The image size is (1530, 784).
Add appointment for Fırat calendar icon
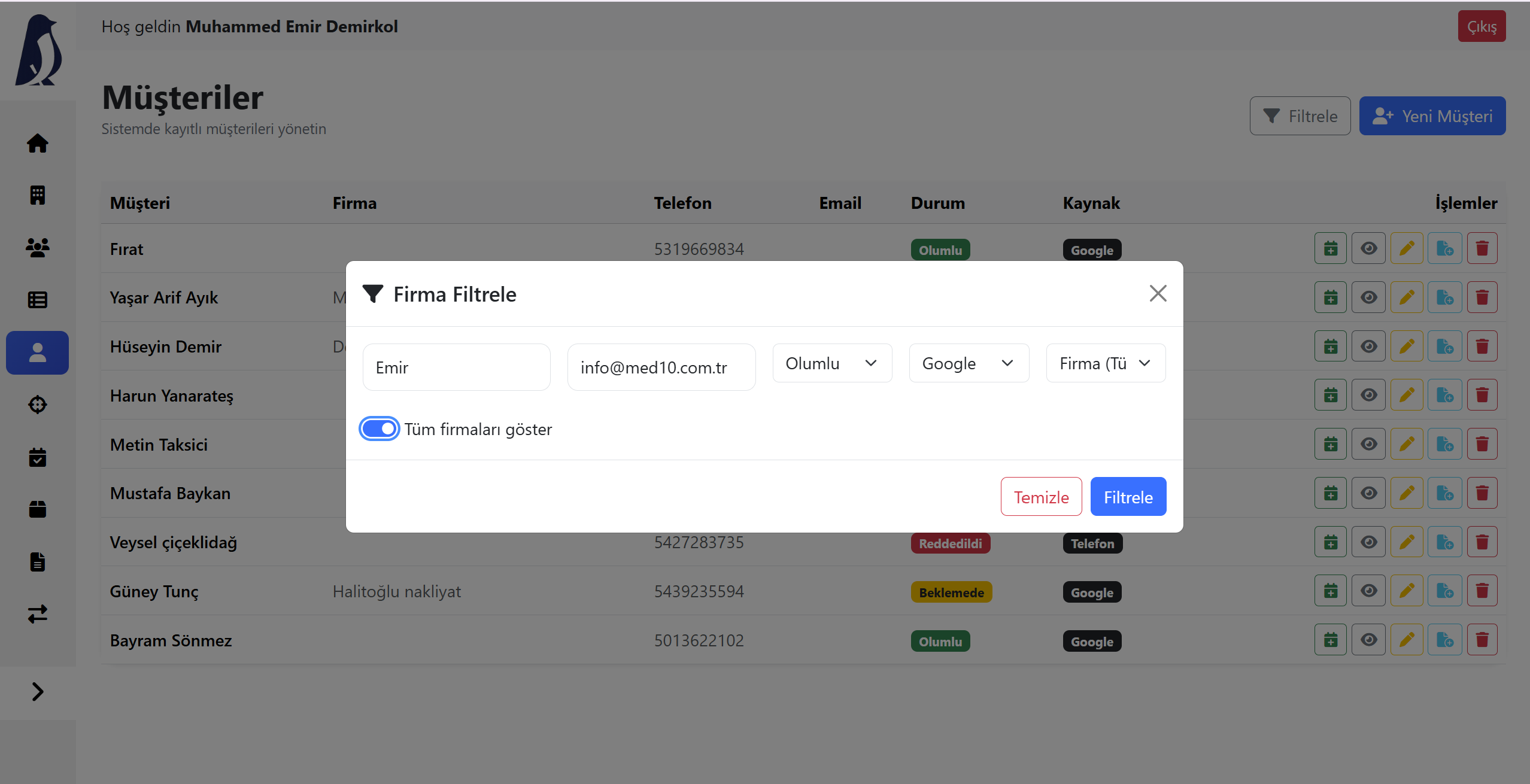pyautogui.click(x=1330, y=248)
